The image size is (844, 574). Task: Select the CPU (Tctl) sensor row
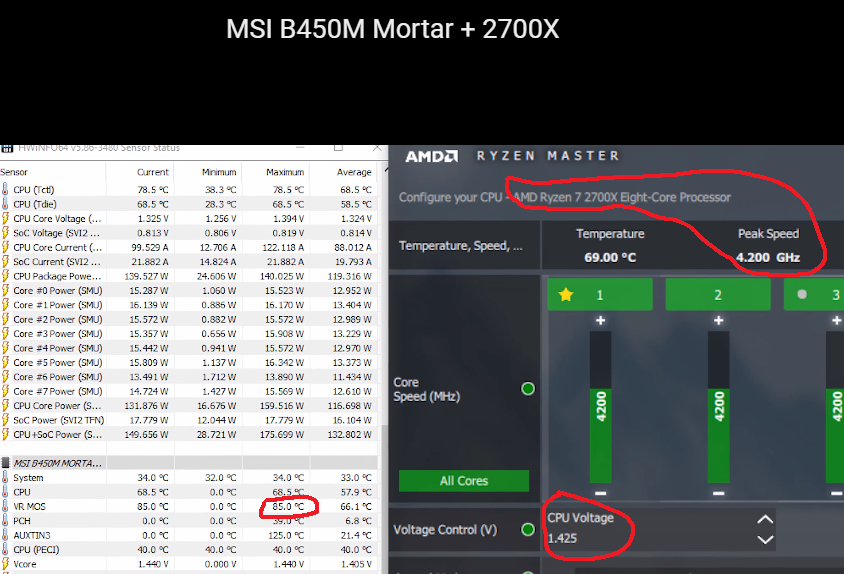tap(188, 190)
